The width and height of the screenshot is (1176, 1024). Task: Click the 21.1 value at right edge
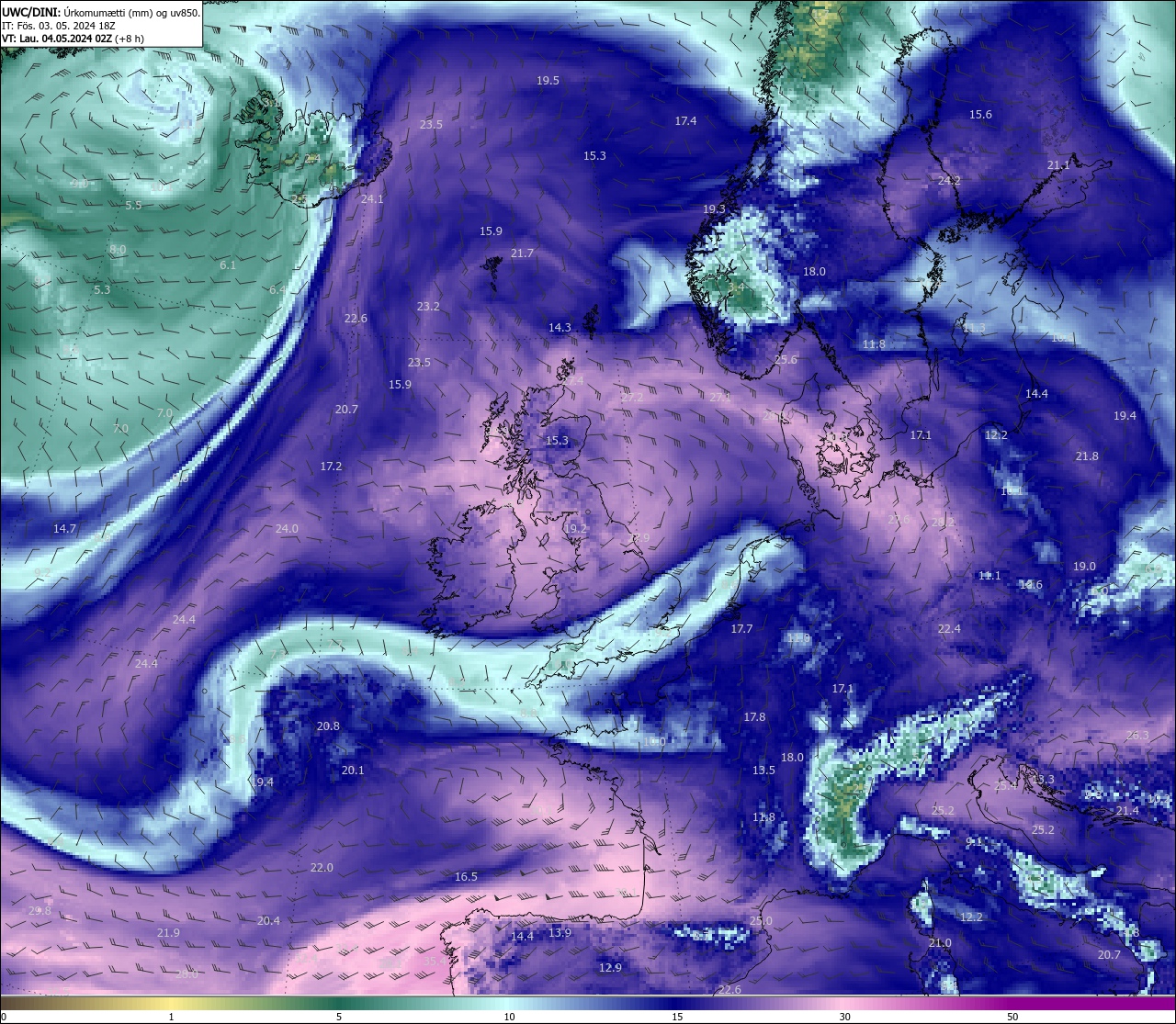tap(1058, 165)
